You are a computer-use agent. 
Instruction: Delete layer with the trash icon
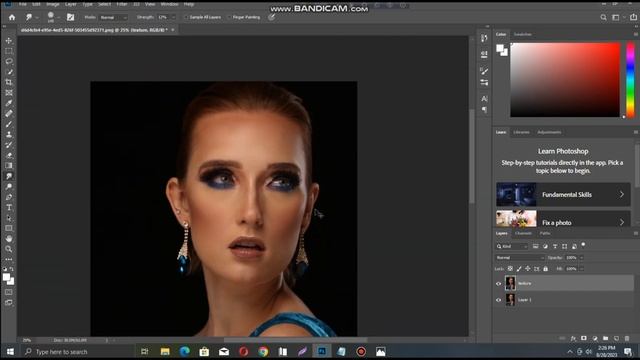coord(627,338)
